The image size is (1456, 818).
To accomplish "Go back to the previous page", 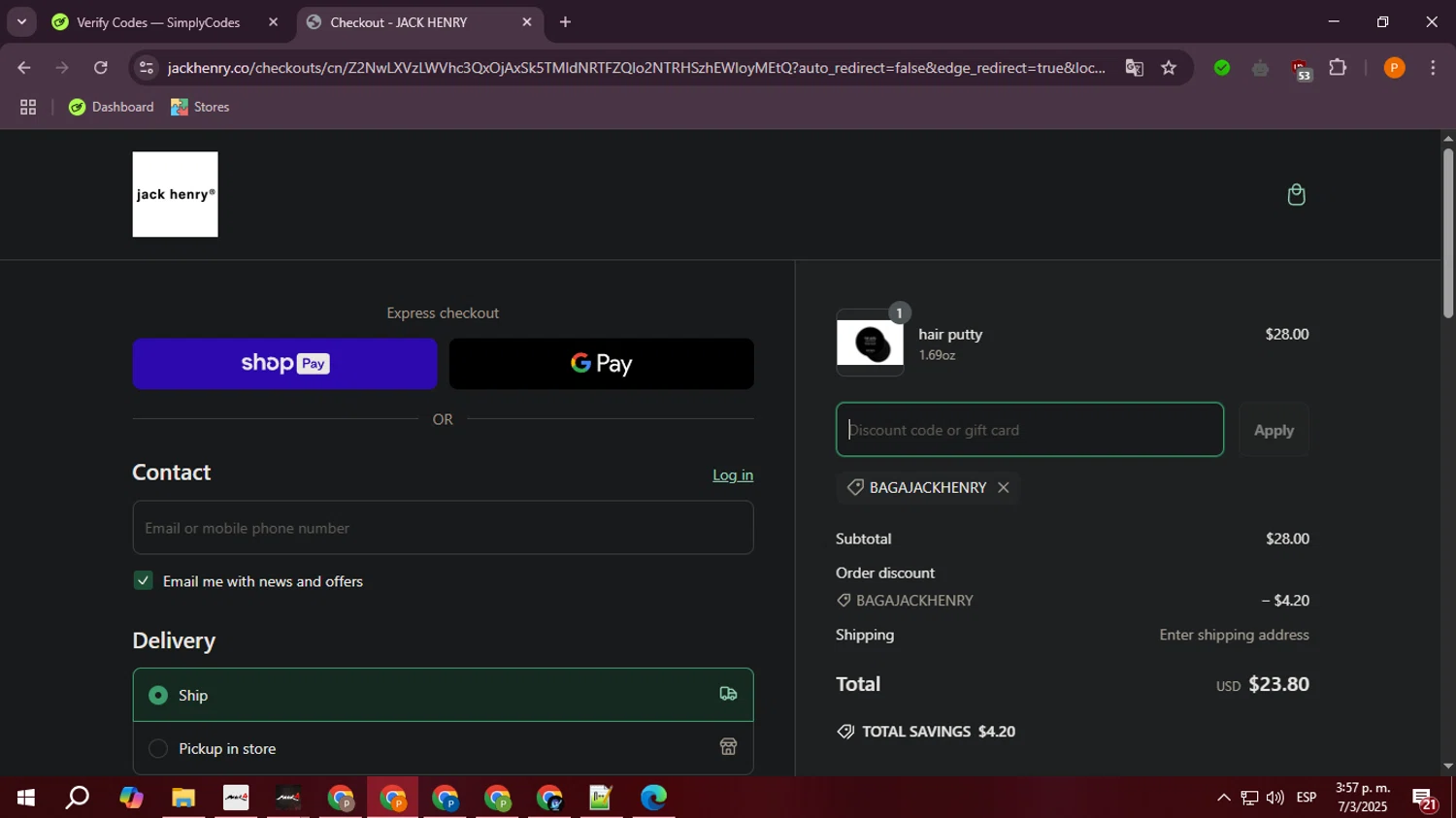I will [24, 68].
